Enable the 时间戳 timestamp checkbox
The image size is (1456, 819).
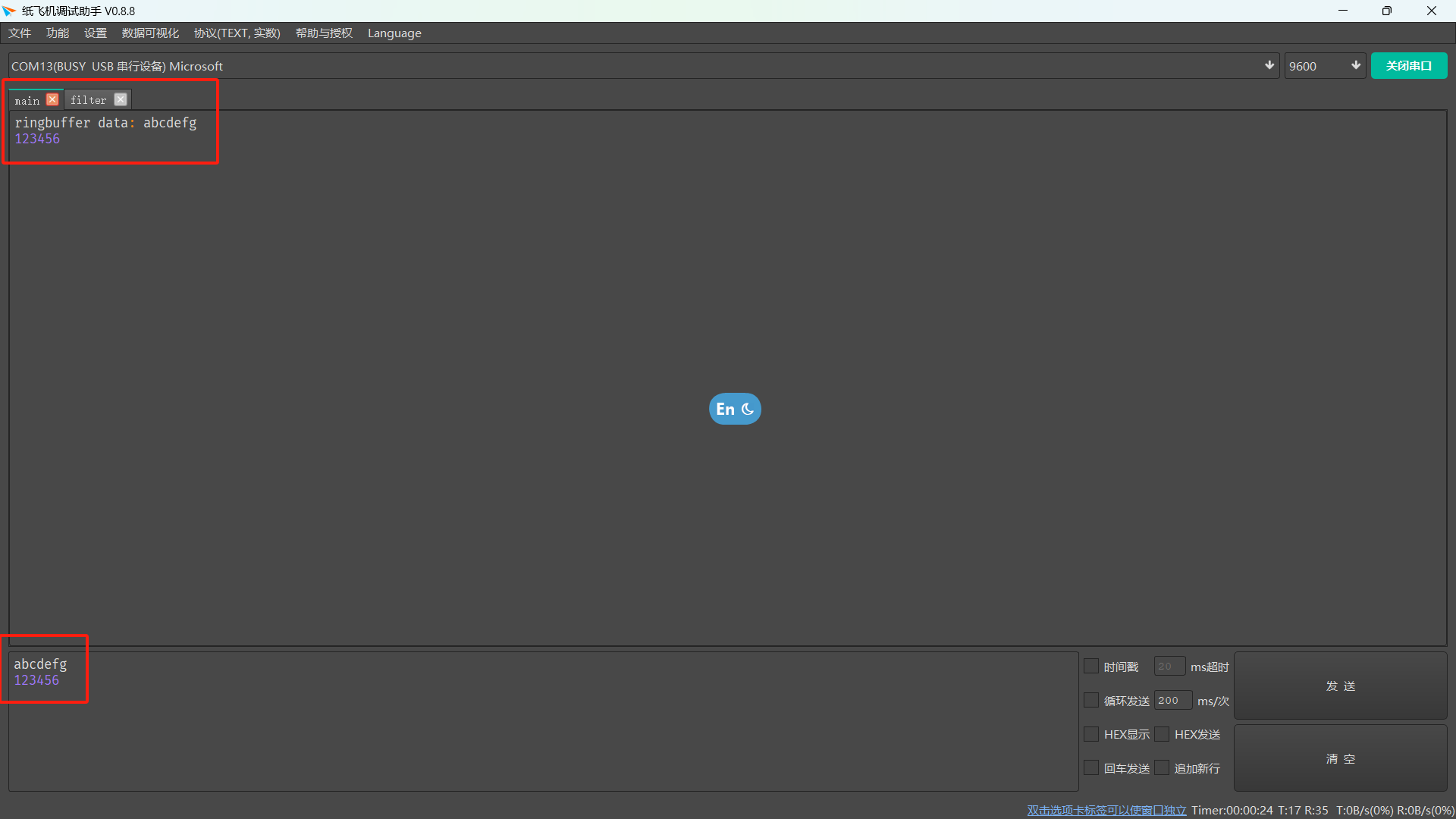1091,667
